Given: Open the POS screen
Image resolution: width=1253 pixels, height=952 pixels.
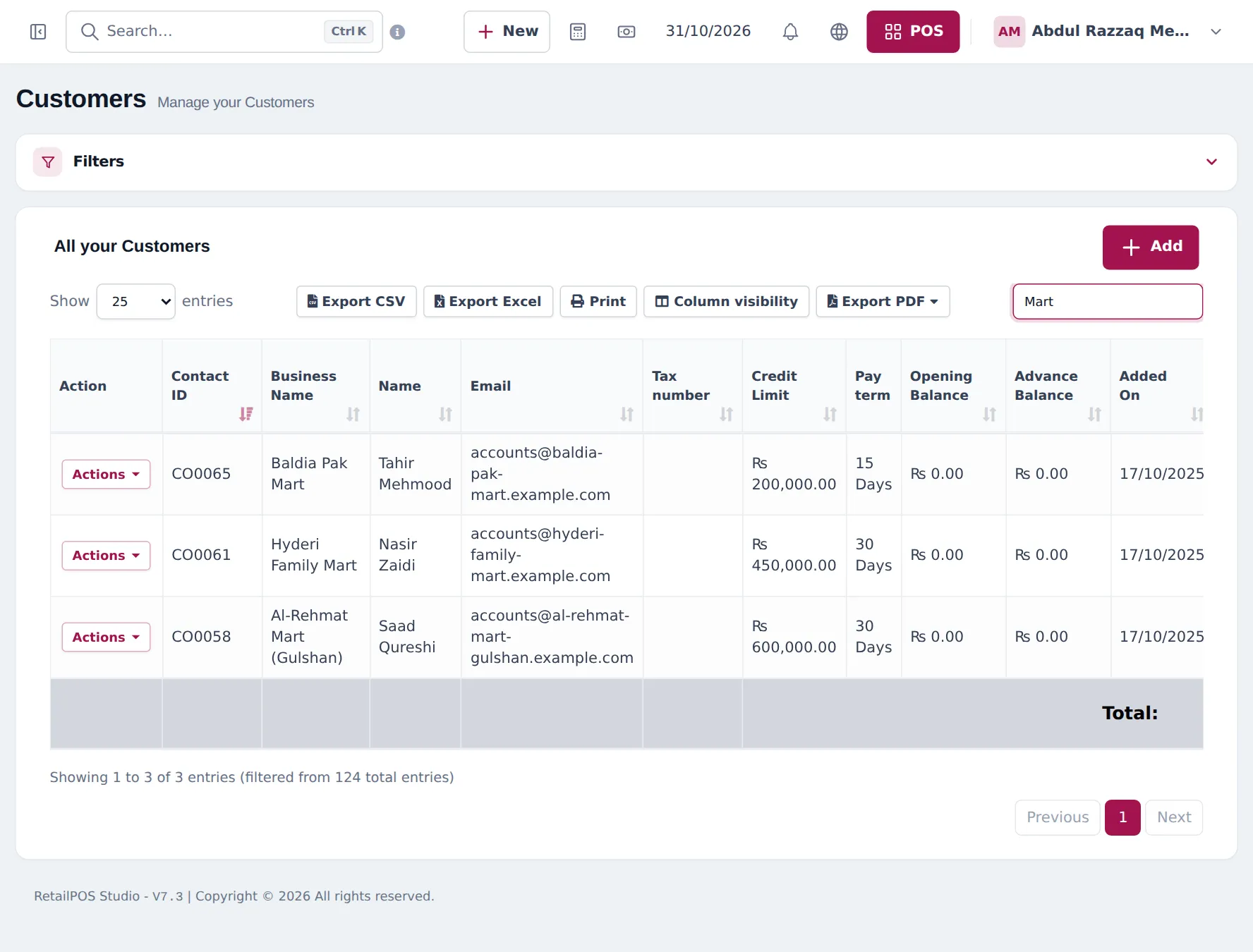Looking at the screenshot, I should [913, 32].
